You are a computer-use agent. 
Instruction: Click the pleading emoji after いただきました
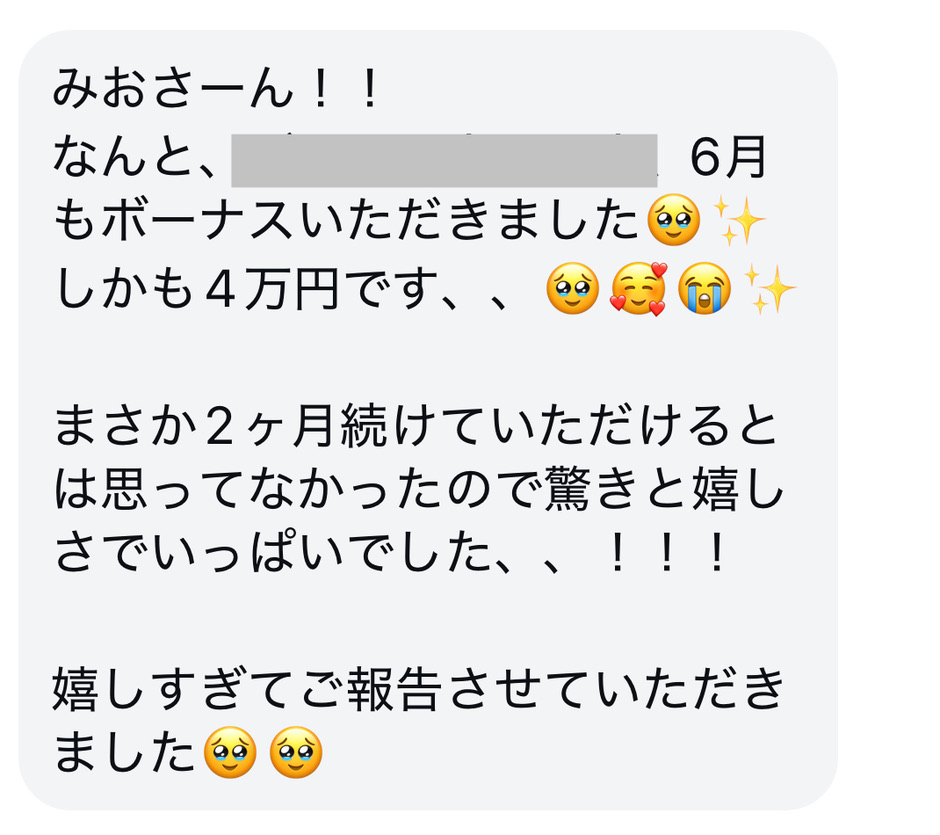point(674,220)
